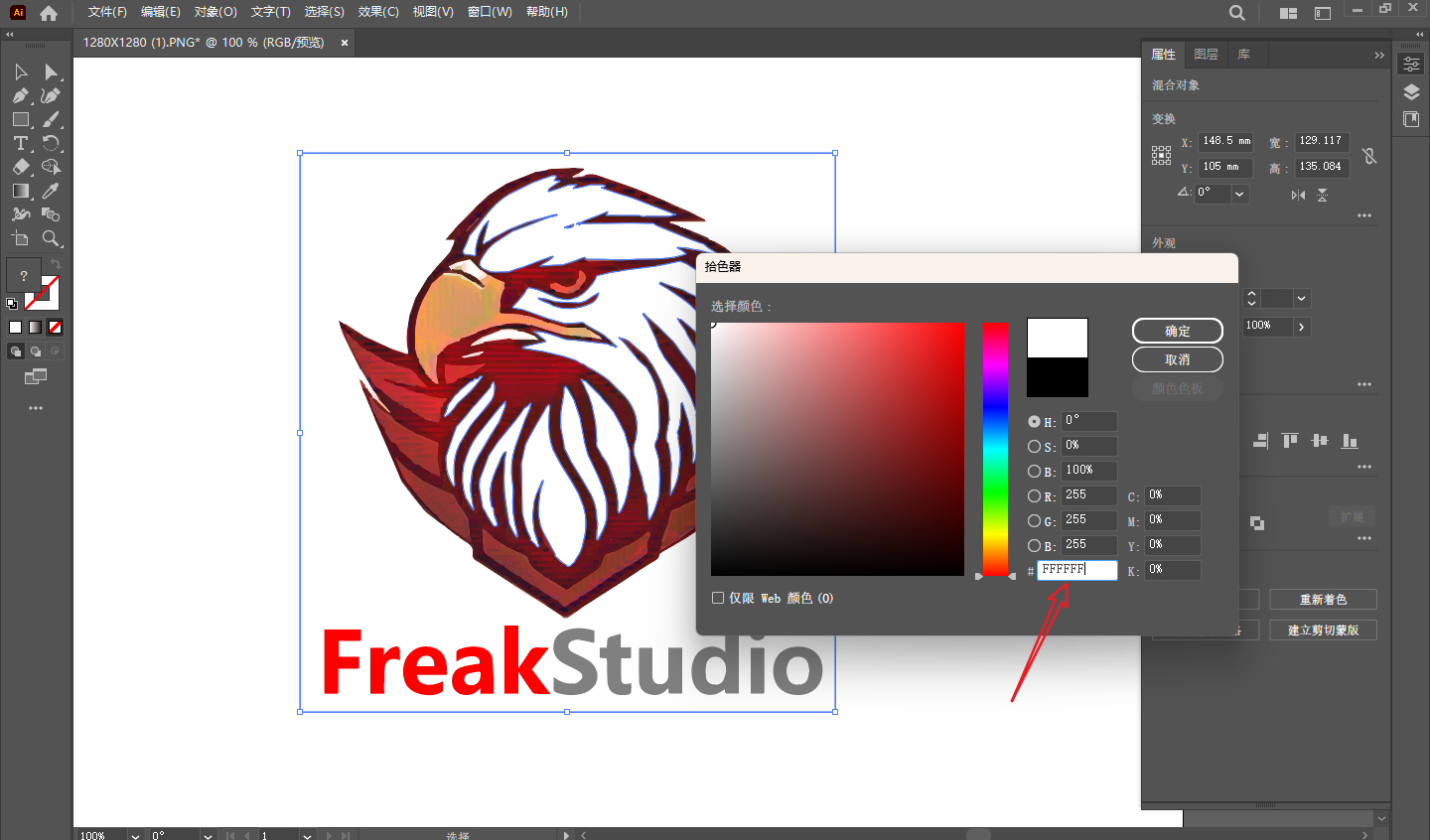Select the Width/Warp tool
This screenshot has width=1430, height=840.
21,214
